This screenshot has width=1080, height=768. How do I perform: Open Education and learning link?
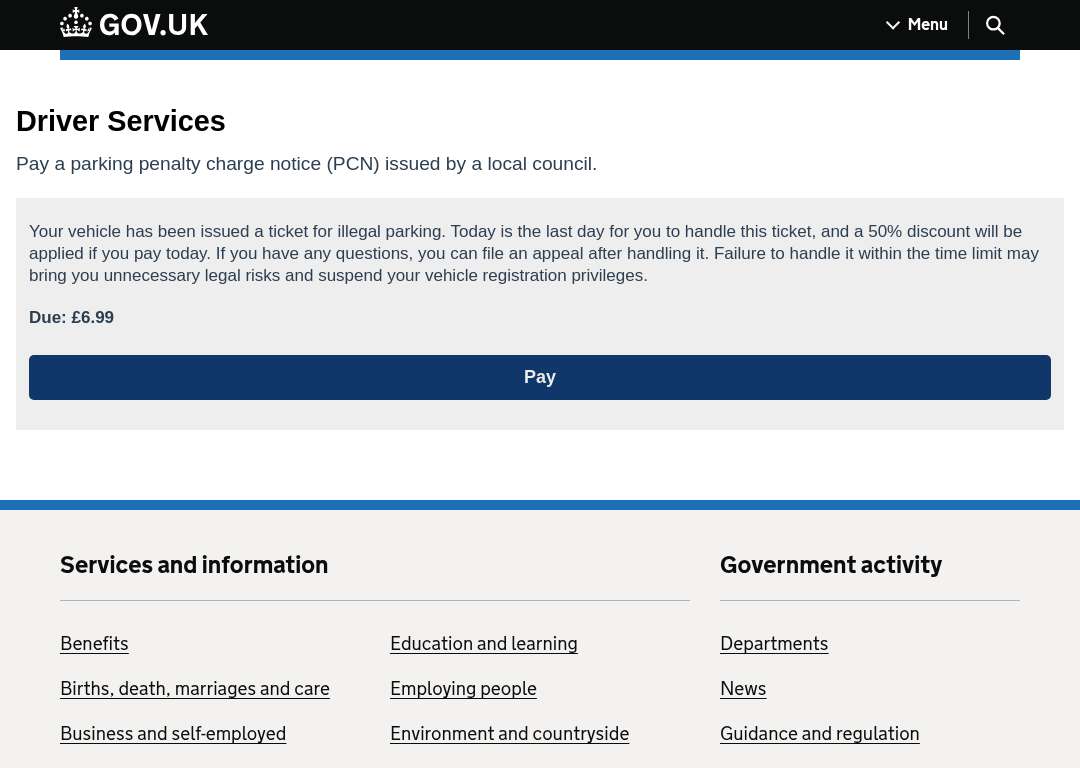click(484, 643)
